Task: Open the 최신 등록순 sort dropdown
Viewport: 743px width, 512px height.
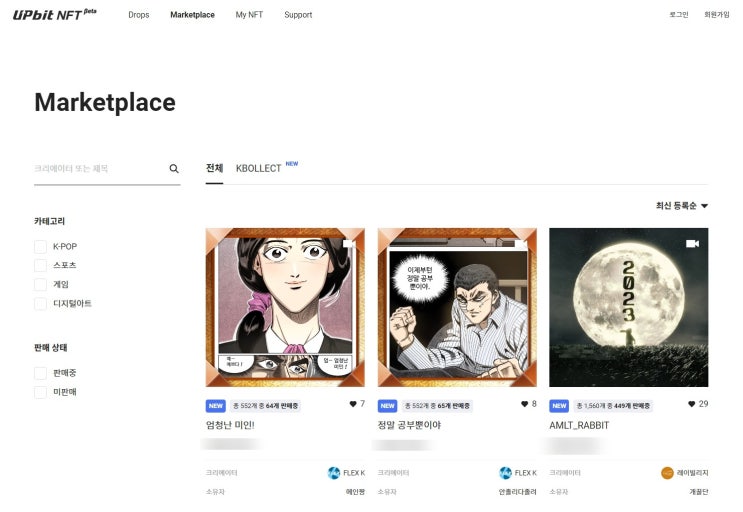Action: [x=682, y=206]
